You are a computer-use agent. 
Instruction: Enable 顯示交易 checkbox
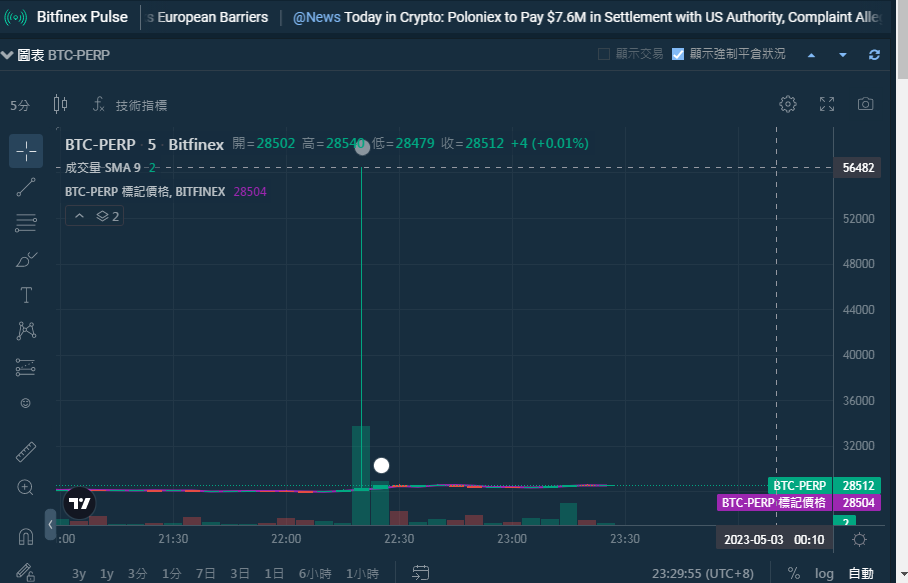point(604,54)
